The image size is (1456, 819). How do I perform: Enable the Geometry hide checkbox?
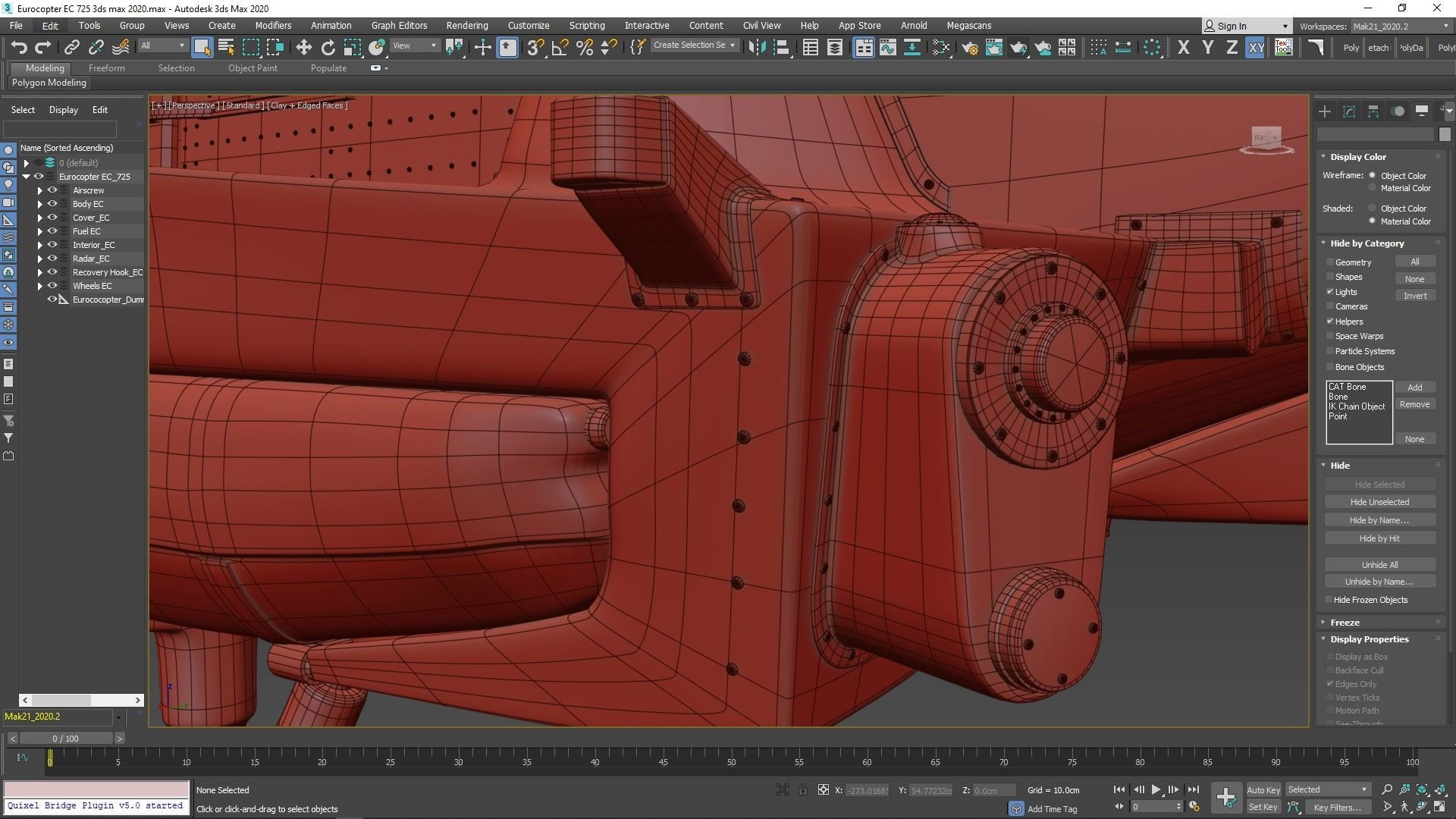1330,262
